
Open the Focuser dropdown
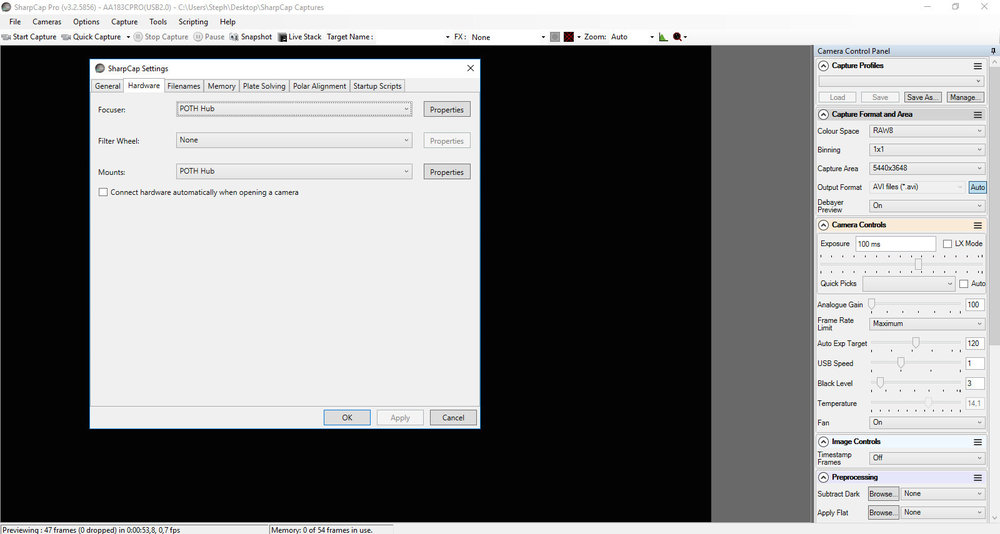[294, 109]
